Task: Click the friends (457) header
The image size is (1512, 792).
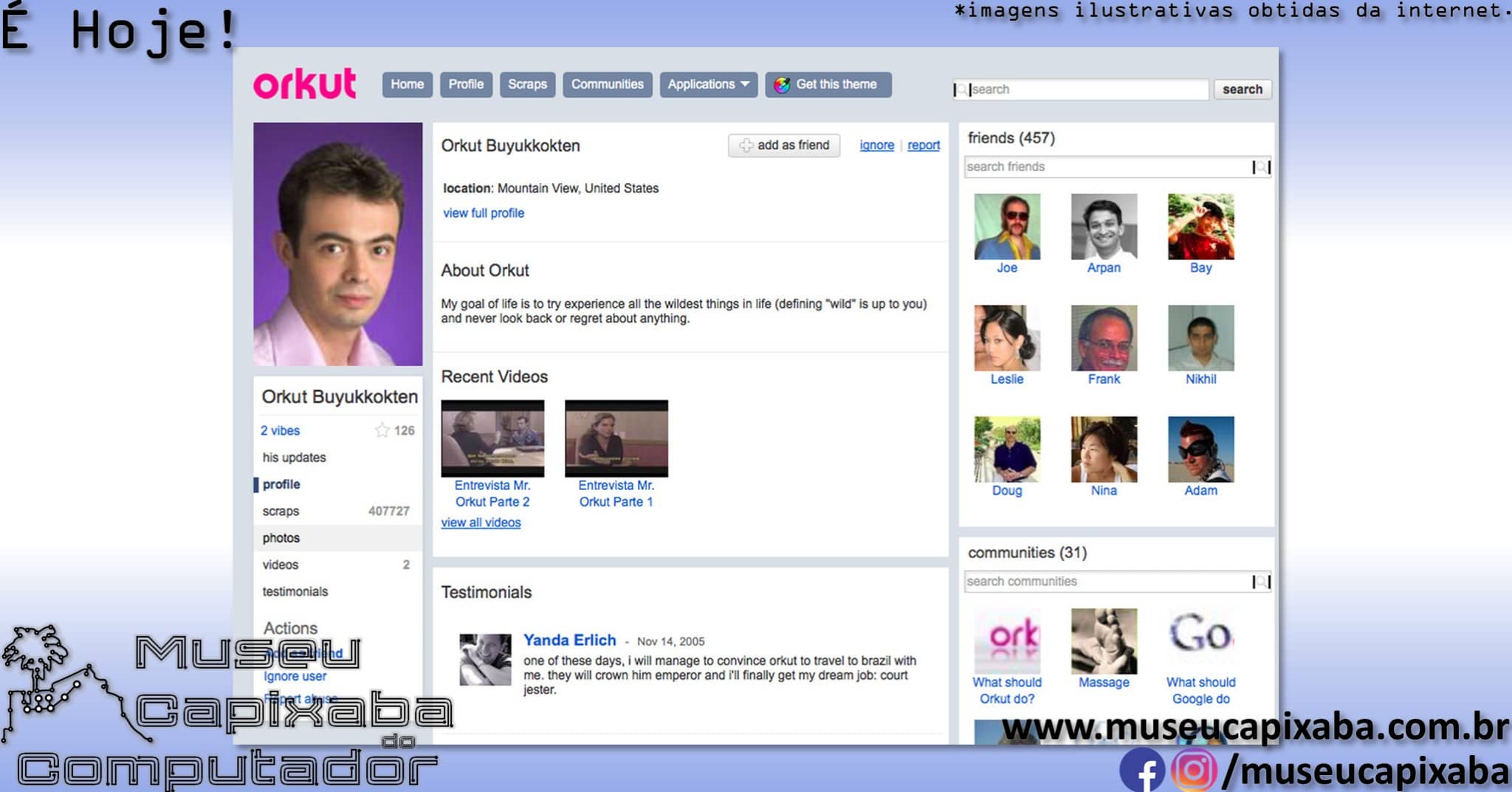Action: pyautogui.click(x=1011, y=138)
